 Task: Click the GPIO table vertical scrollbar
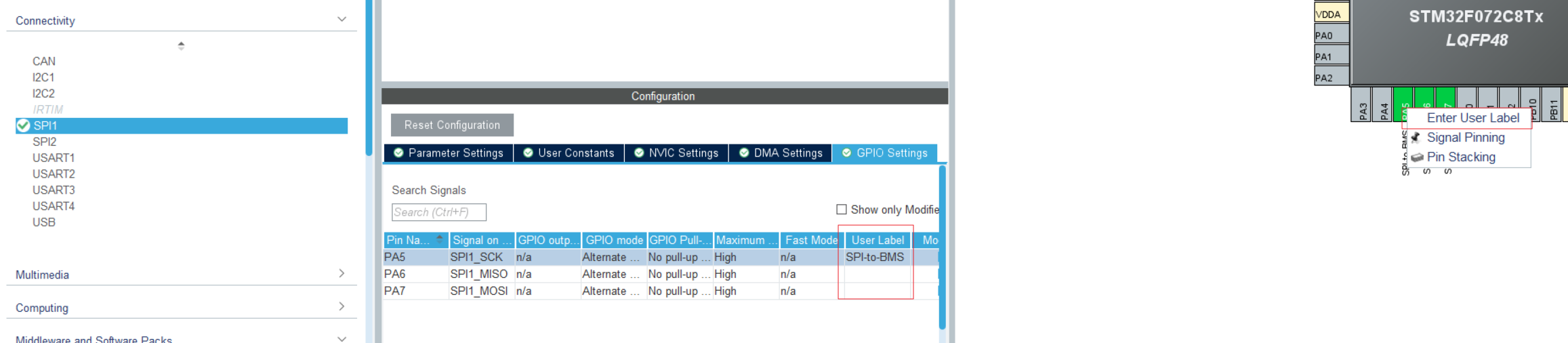tap(942, 247)
